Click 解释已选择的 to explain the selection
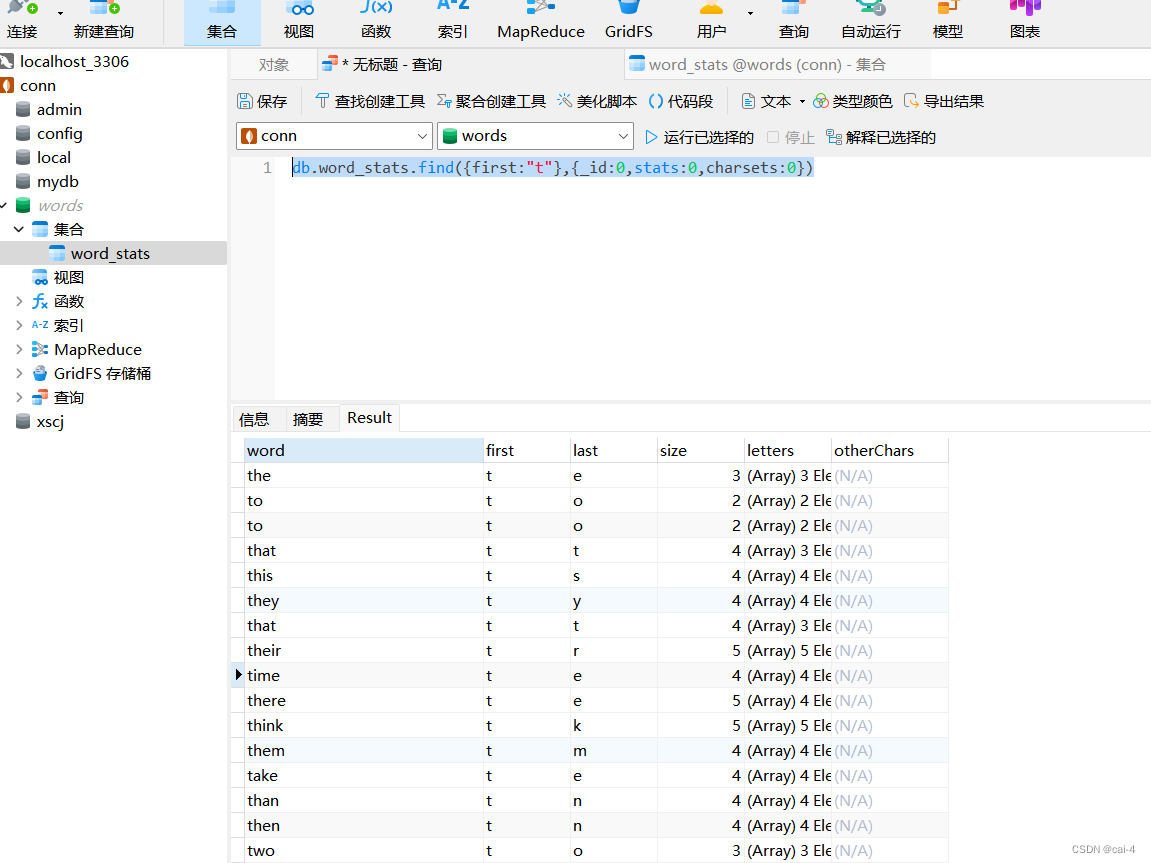The height and width of the screenshot is (863, 1151). tap(881, 137)
